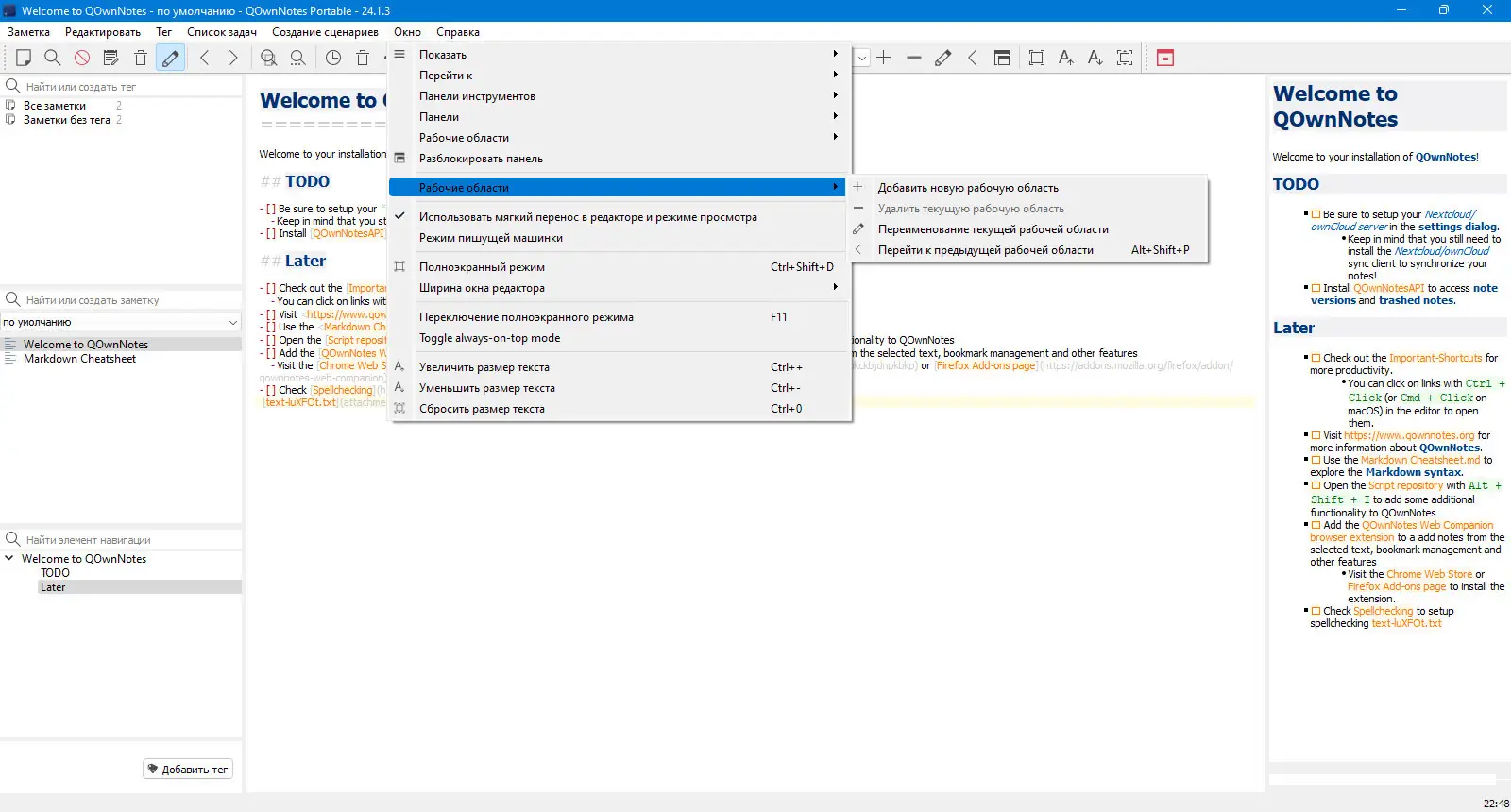Open the 'Создание сценариев' menu
Image resolution: width=1511 pixels, height=812 pixels.
325,32
